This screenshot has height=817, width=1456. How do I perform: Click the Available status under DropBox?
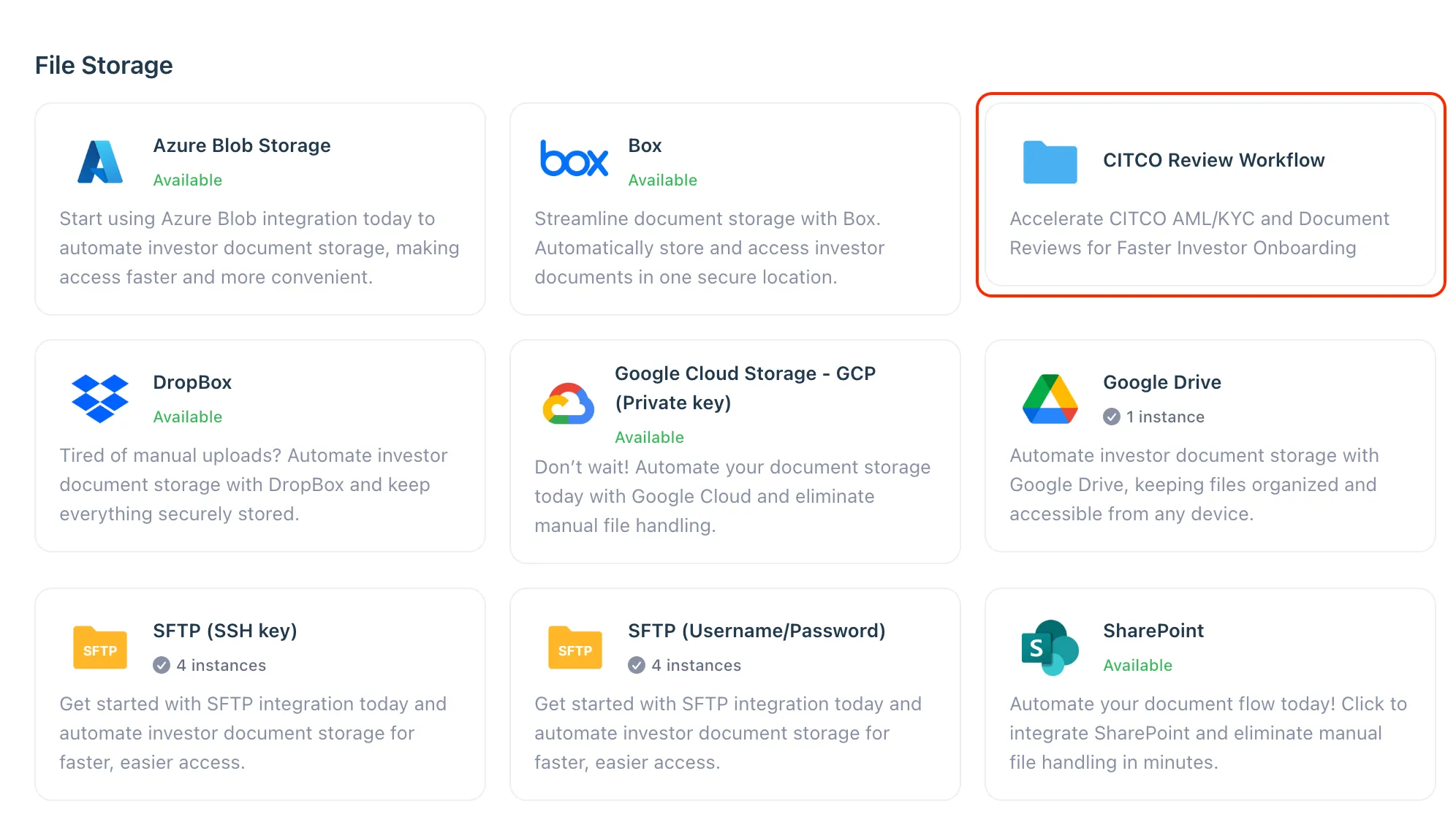pyautogui.click(x=187, y=417)
